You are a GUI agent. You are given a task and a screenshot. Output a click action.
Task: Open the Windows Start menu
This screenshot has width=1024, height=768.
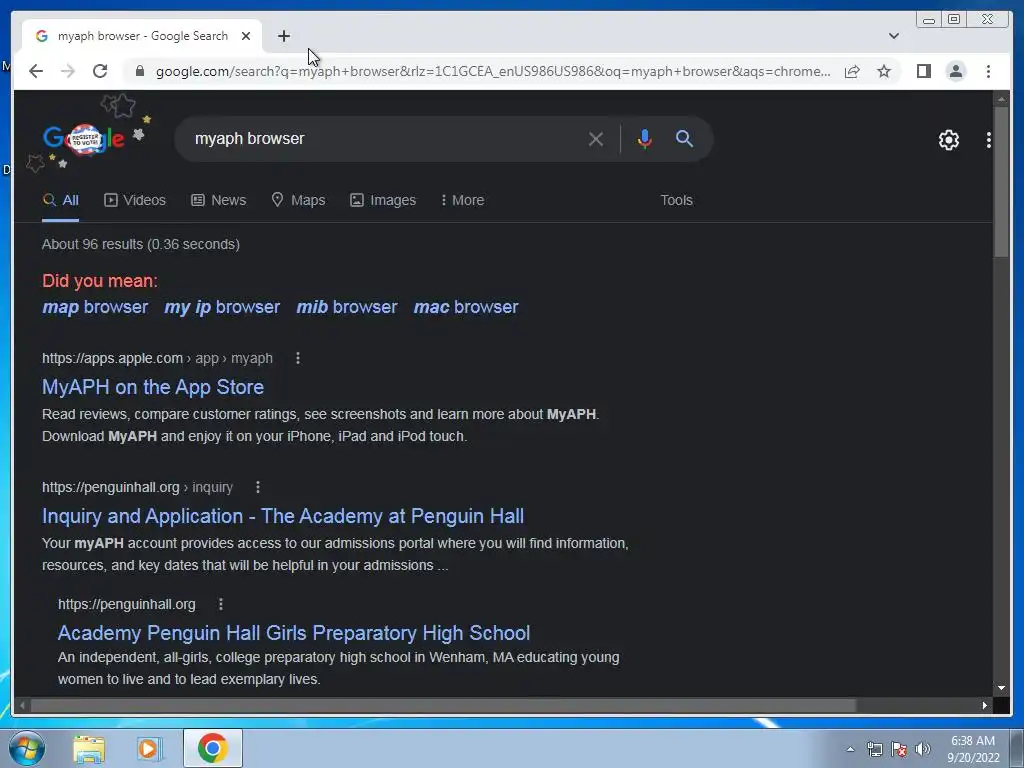coord(27,748)
